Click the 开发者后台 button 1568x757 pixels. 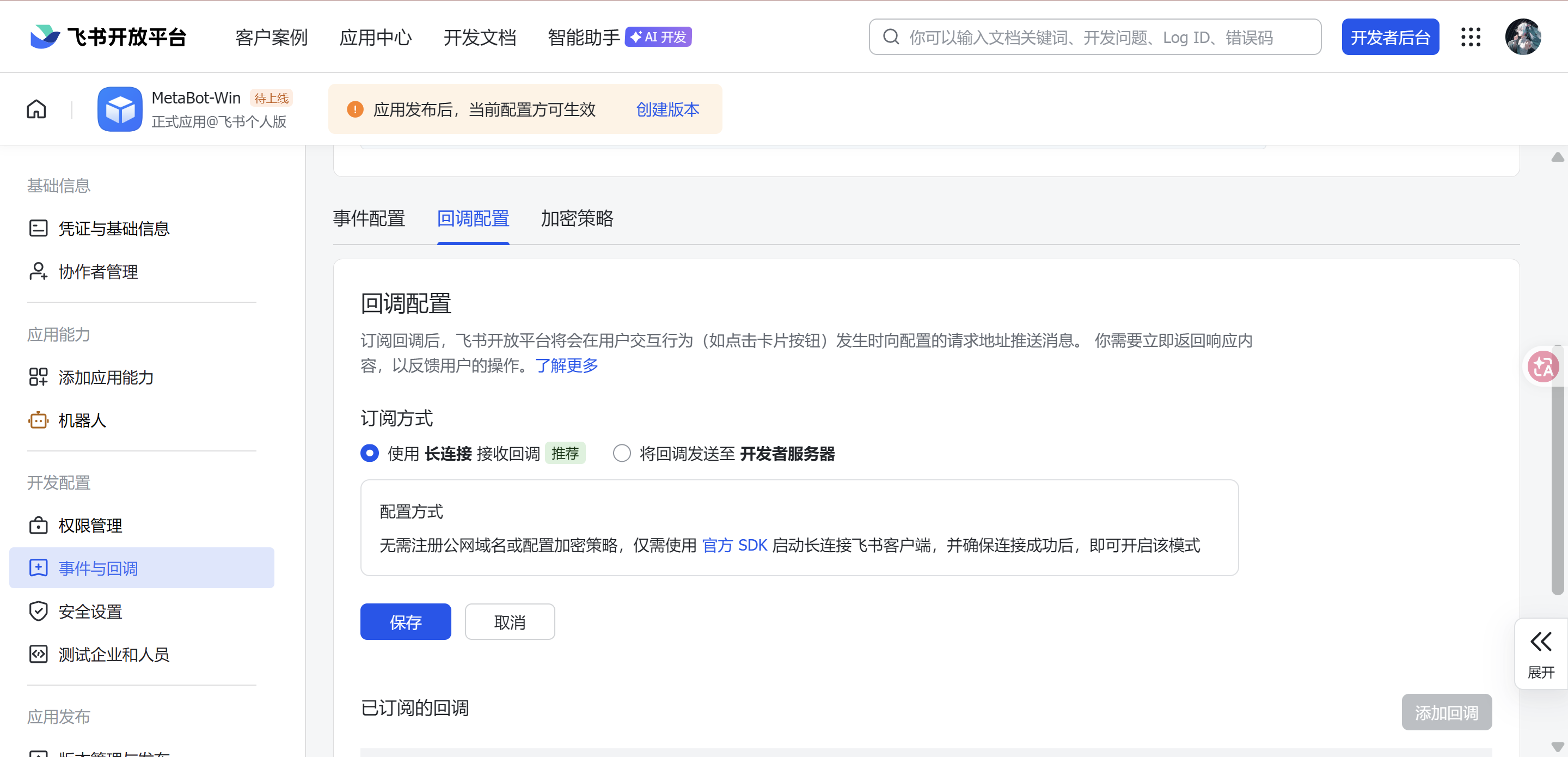pyautogui.click(x=1389, y=37)
